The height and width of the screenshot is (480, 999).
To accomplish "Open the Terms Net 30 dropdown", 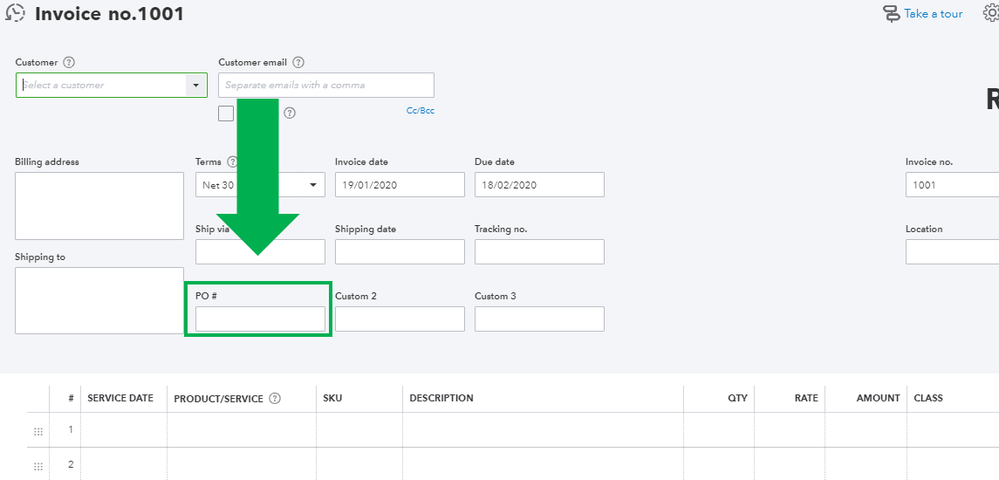I will (314, 185).
